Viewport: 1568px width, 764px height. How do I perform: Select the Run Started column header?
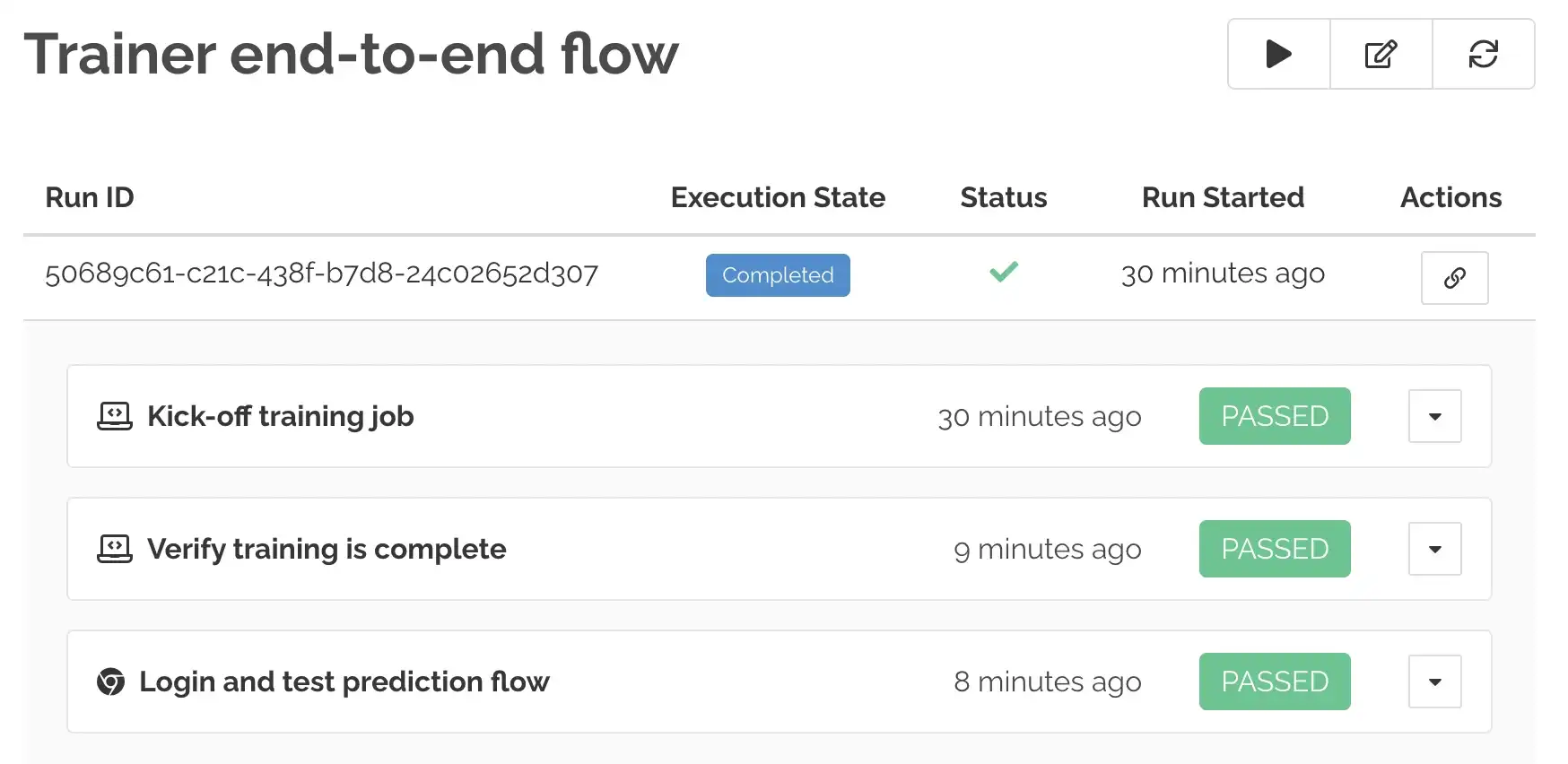1223,197
